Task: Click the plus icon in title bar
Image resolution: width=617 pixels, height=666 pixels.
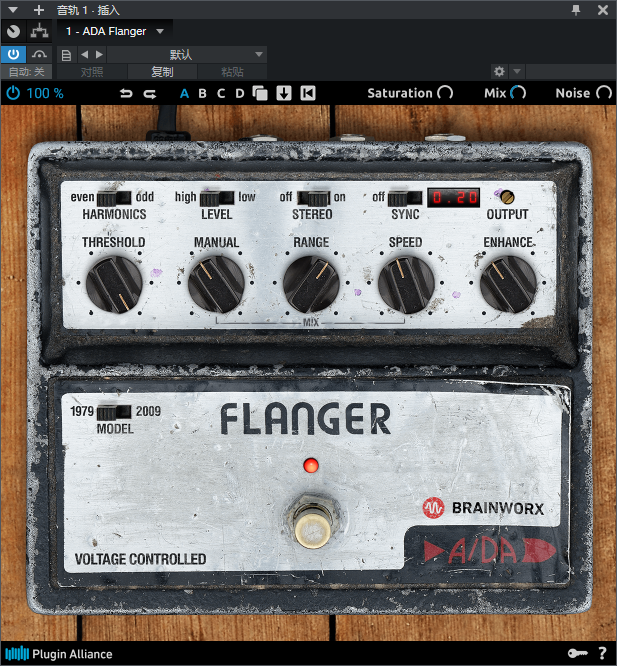Action: [x=39, y=10]
